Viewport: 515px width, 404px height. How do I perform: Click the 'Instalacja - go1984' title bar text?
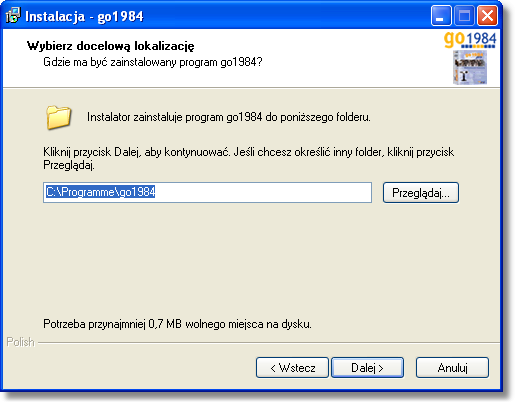84,16
